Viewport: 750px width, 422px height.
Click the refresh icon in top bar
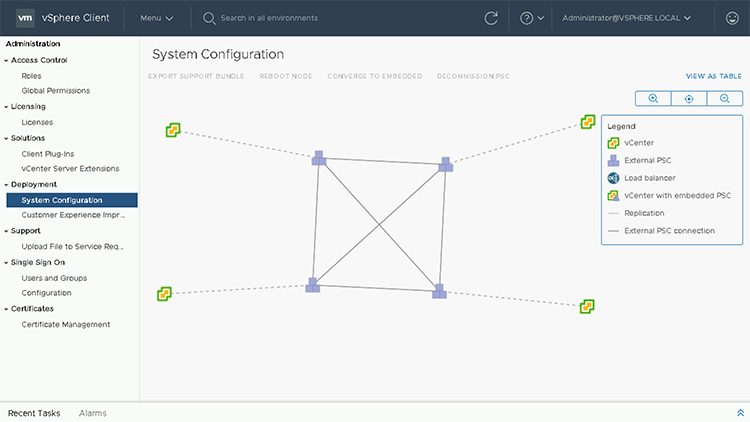coord(491,18)
